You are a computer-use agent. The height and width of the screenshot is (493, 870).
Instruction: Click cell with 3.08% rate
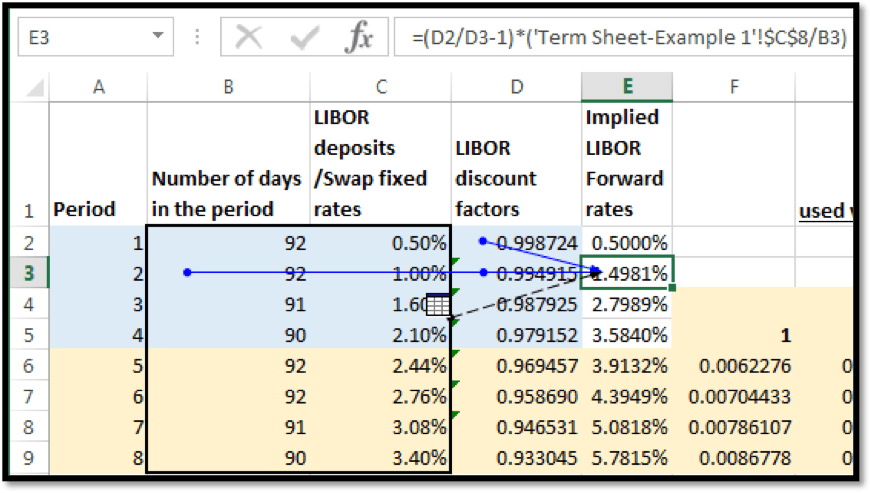click(x=381, y=427)
